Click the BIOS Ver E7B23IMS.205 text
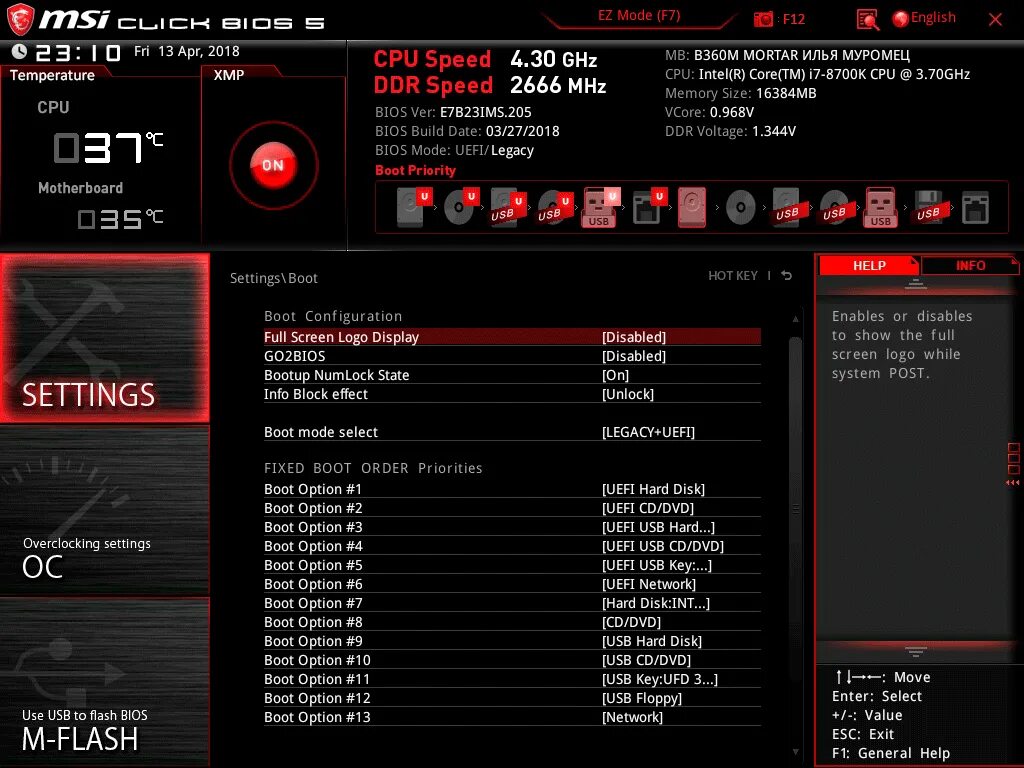This screenshot has height=768, width=1024. coord(453,112)
